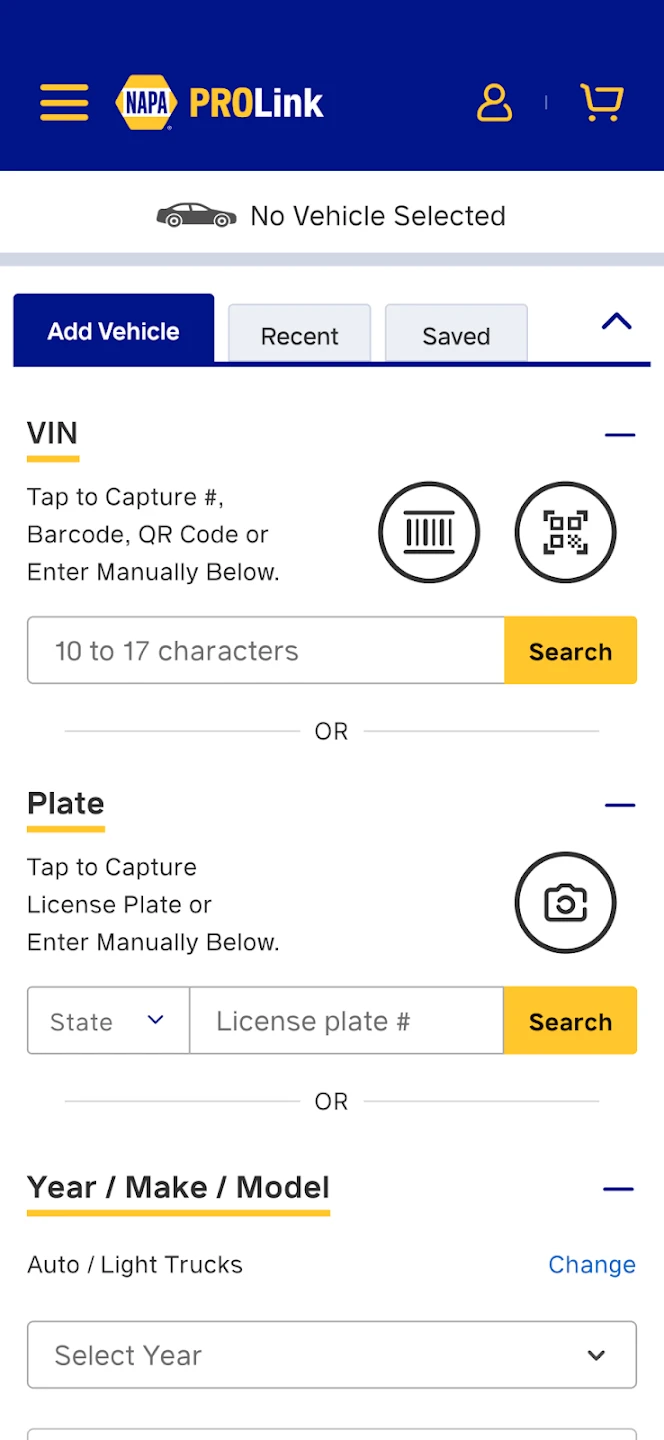Collapse the Add Vehicle panel chevron
Screen dimensions: 664x1440
click(x=617, y=322)
